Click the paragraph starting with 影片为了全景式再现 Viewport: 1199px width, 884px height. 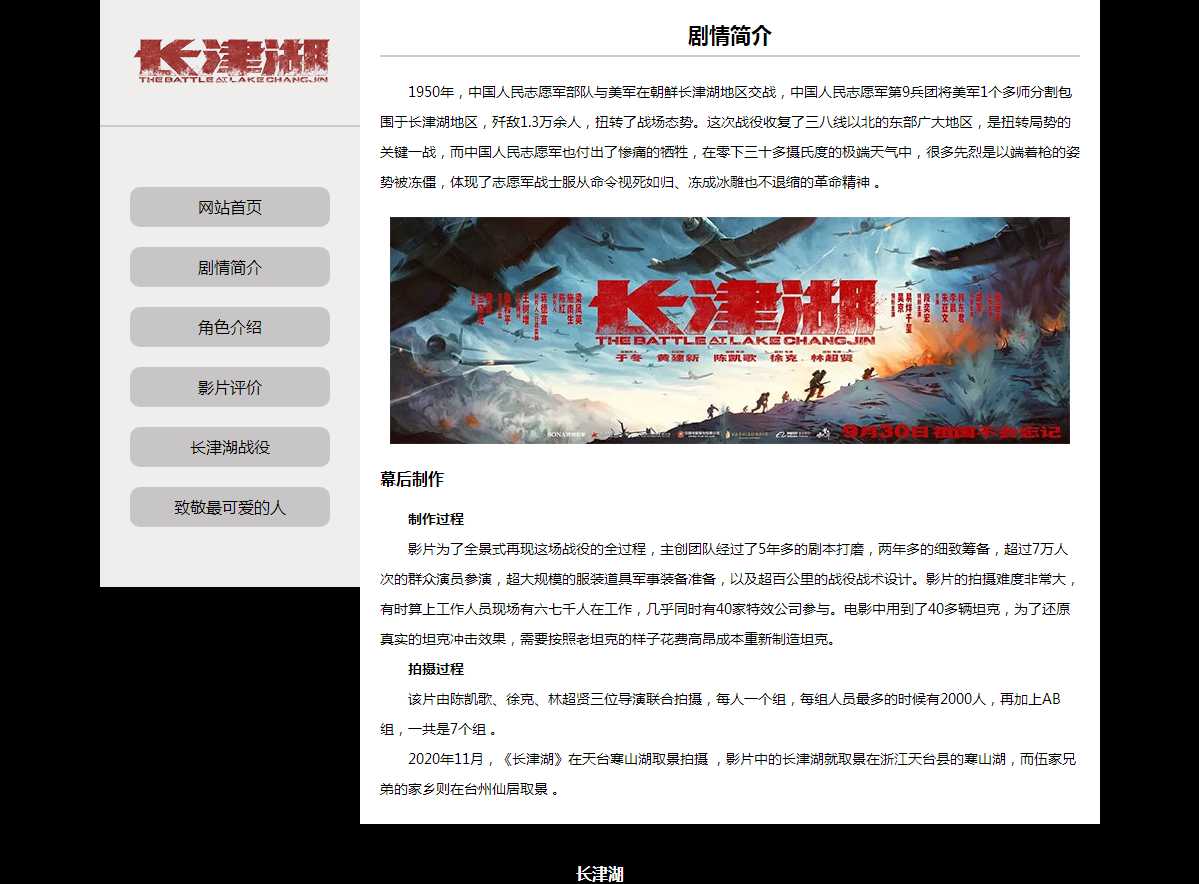729,594
